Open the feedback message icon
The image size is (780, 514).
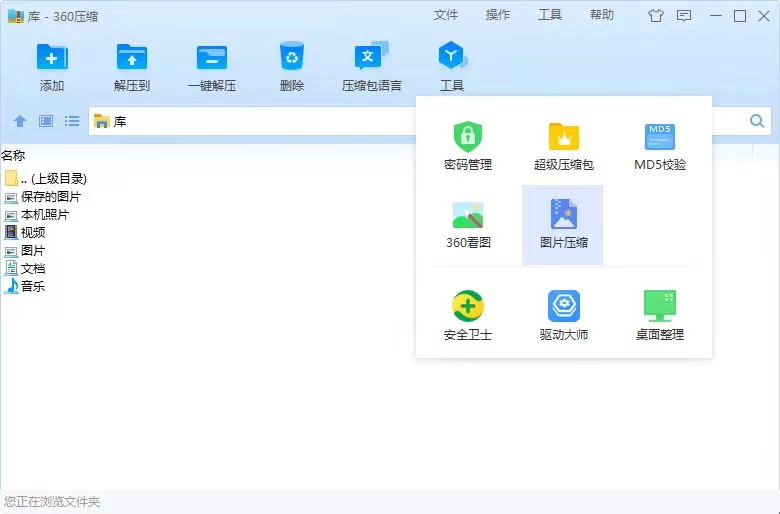coord(684,16)
